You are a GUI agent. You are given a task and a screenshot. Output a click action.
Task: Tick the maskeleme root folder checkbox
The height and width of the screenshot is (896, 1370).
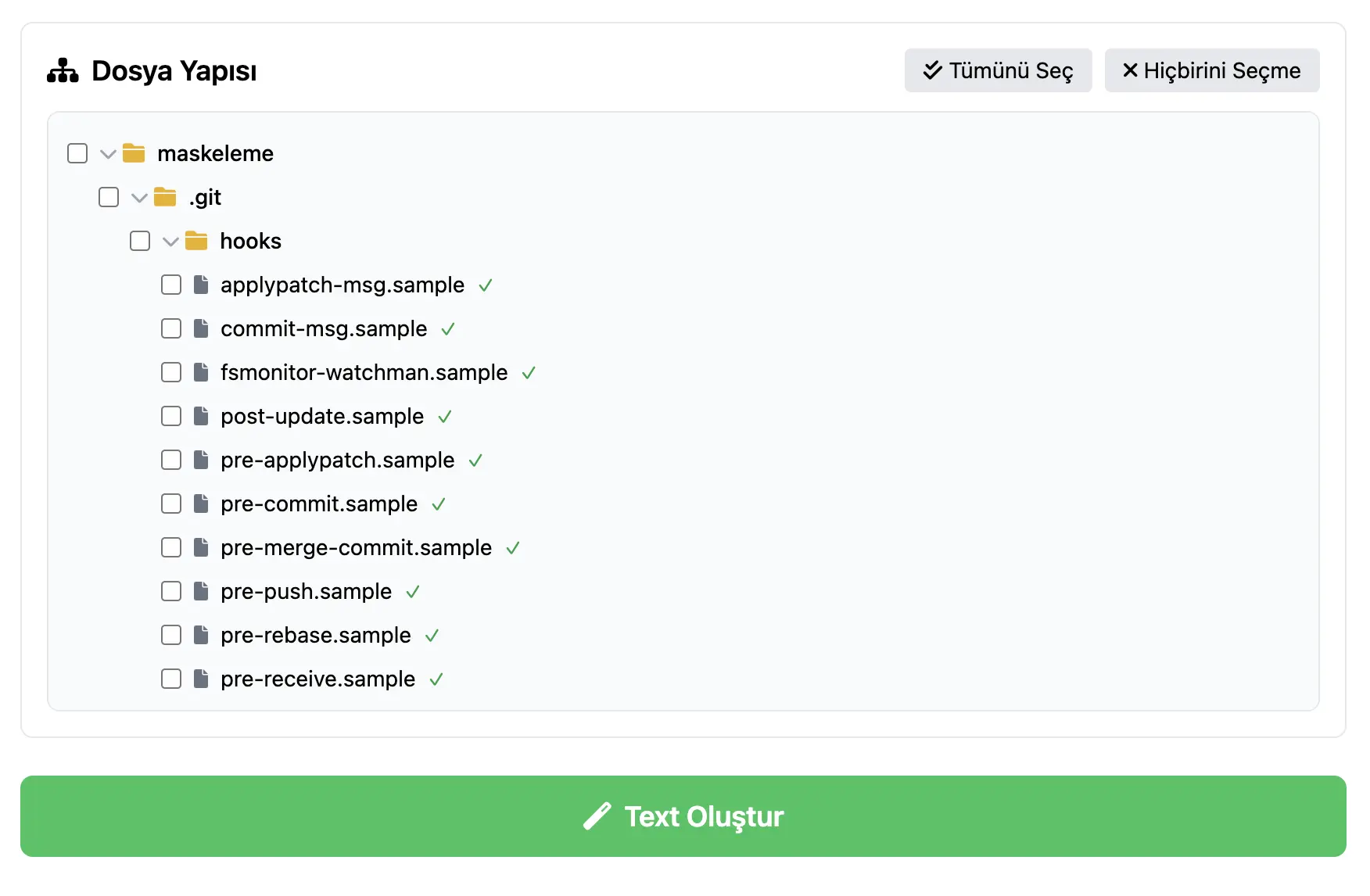click(x=77, y=153)
